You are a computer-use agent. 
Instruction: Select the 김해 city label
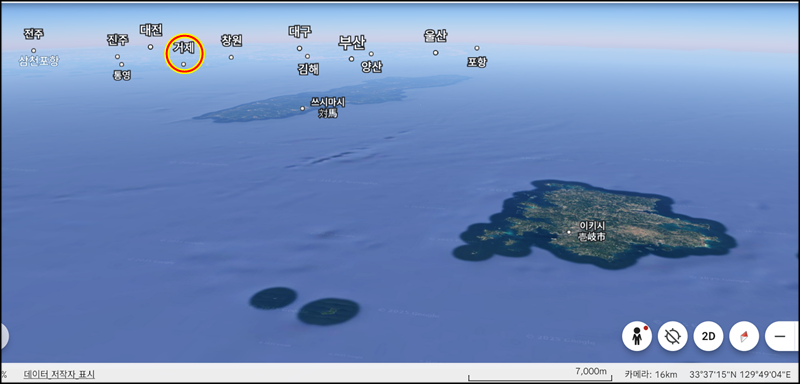point(308,69)
